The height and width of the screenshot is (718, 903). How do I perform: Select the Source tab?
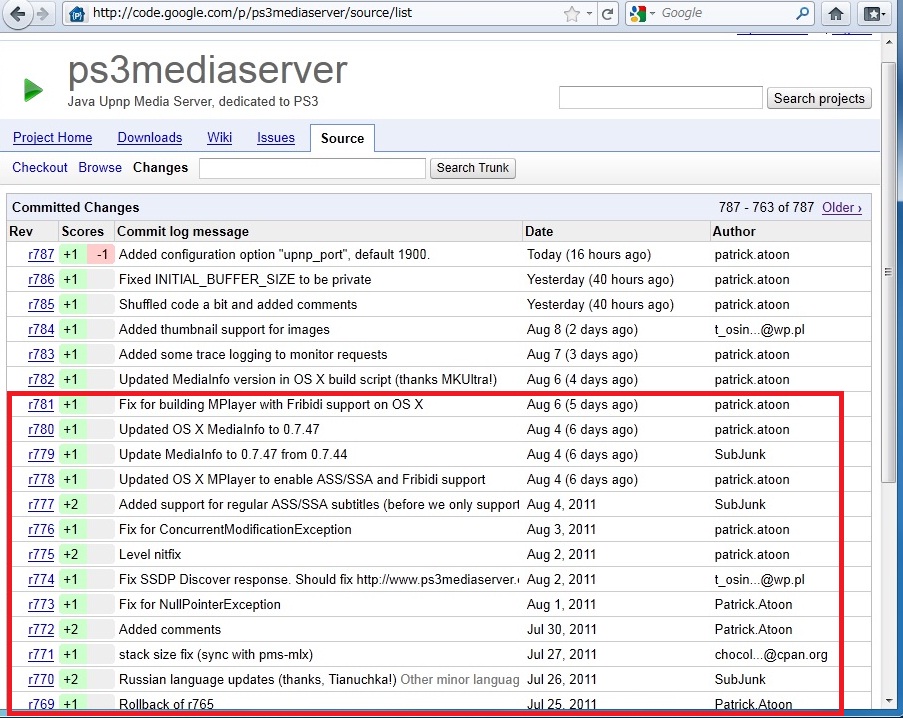(342, 138)
